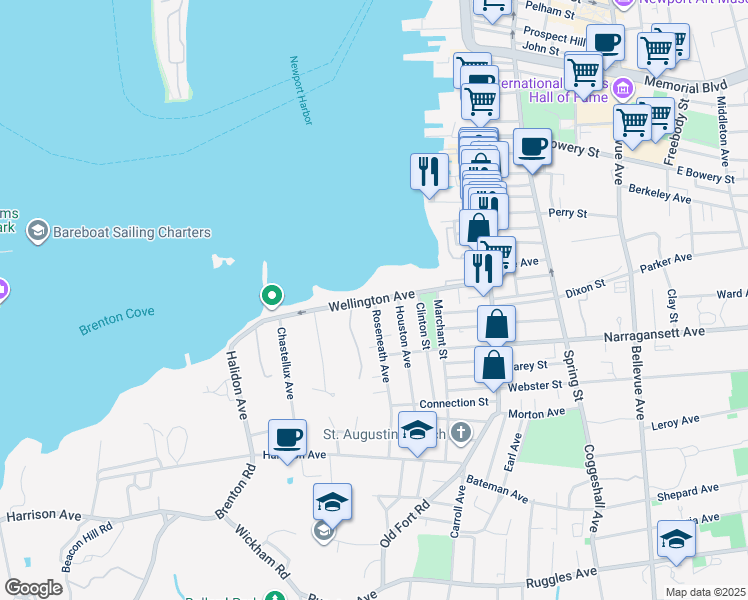Select the Carroll Ave street label
The height and width of the screenshot is (600, 748).
point(457,511)
